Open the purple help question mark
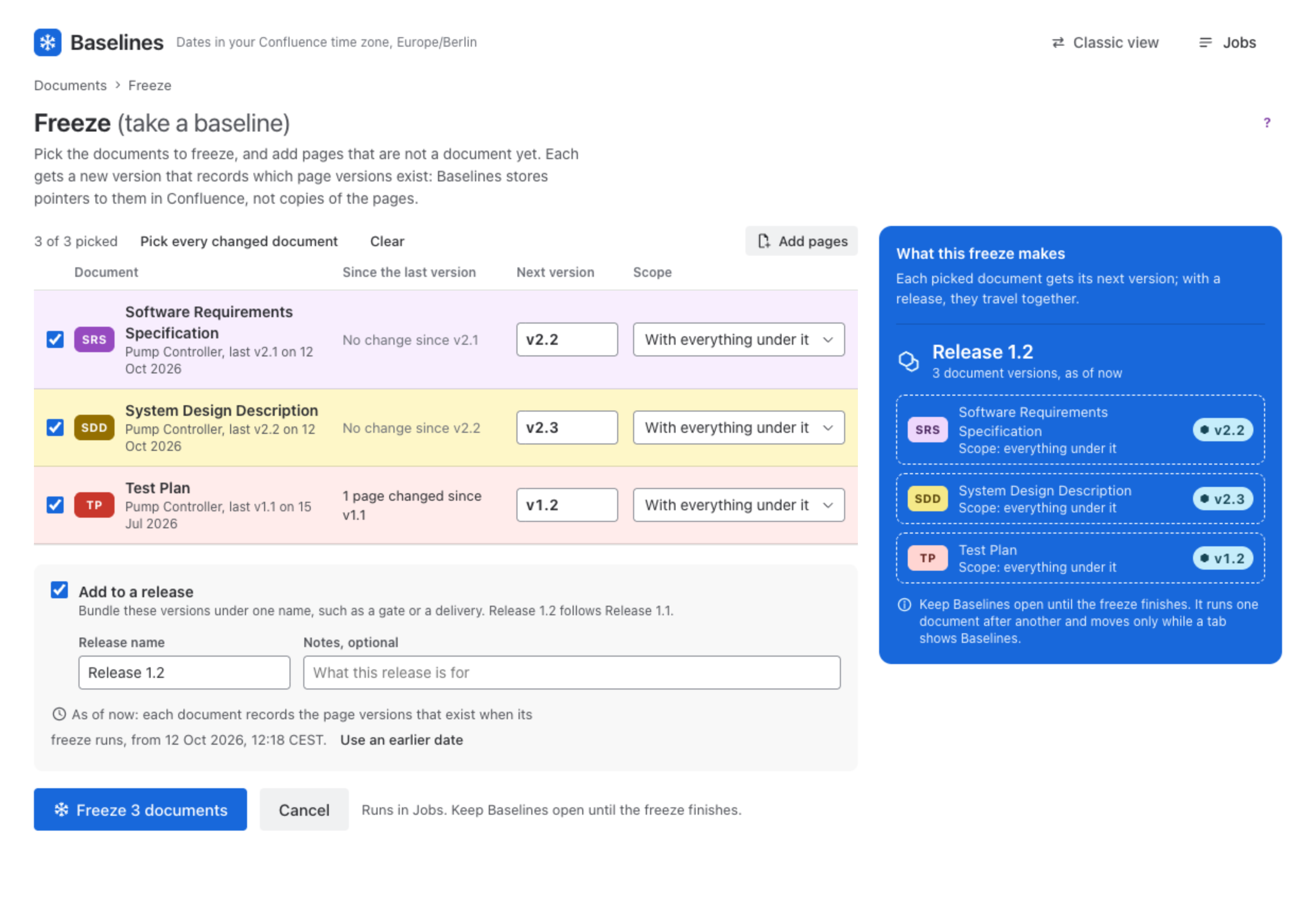Screen dimensions: 1316x907 (x=1266, y=123)
